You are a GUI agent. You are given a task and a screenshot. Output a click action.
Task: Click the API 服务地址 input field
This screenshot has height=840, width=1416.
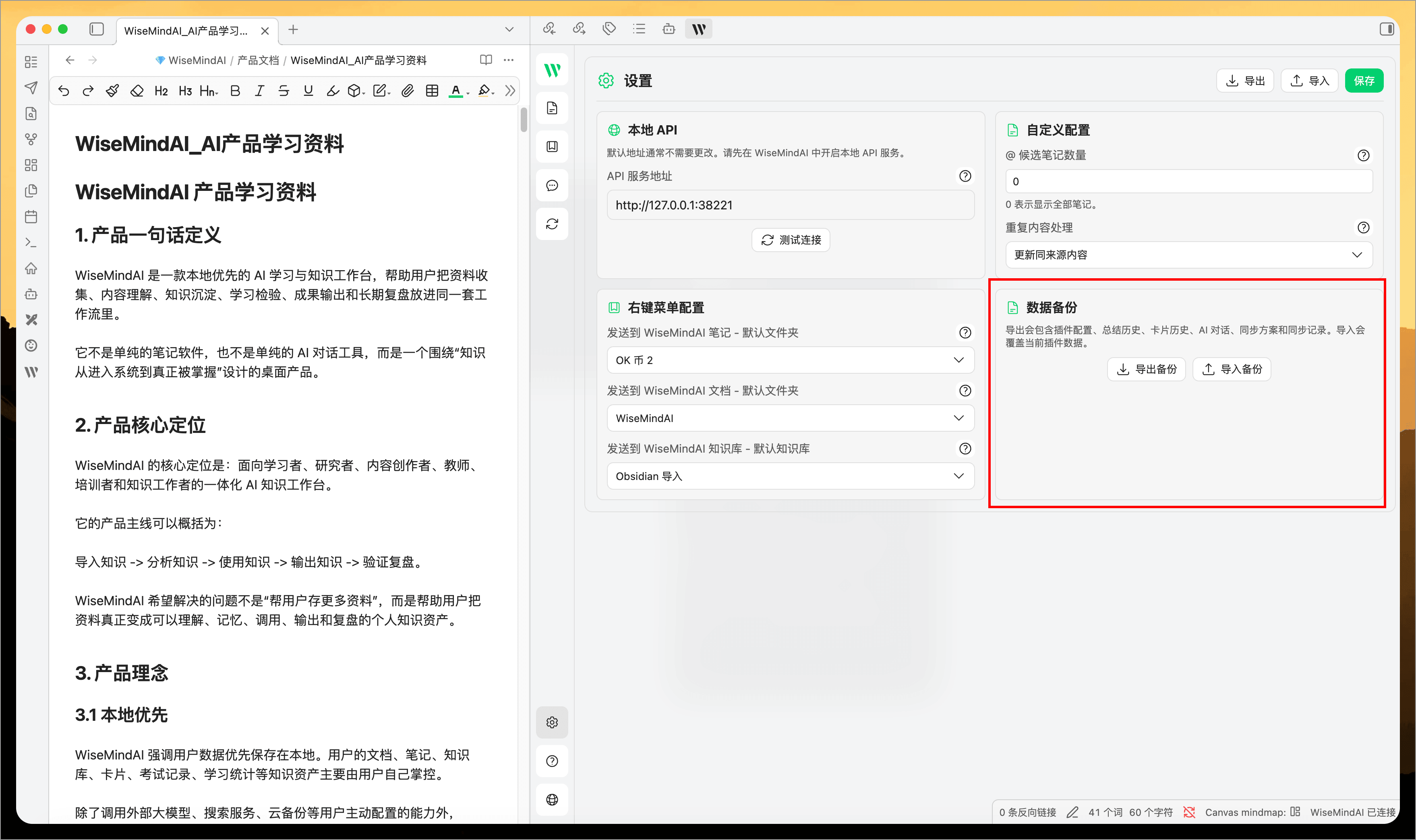(x=790, y=205)
